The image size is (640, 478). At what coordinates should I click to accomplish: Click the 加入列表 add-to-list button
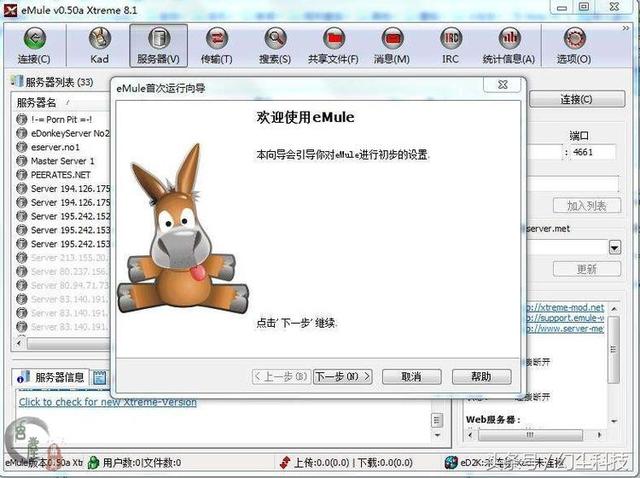[587, 205]
